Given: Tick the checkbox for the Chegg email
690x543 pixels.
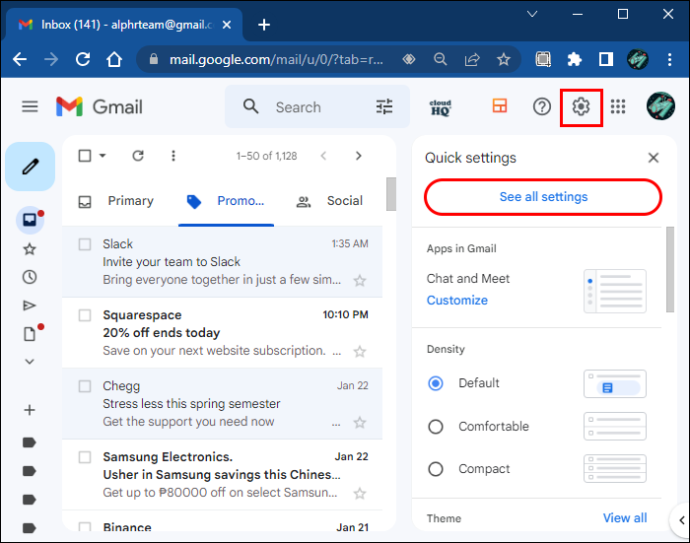Looking at the screenshot, I should [x=84, y=386].
